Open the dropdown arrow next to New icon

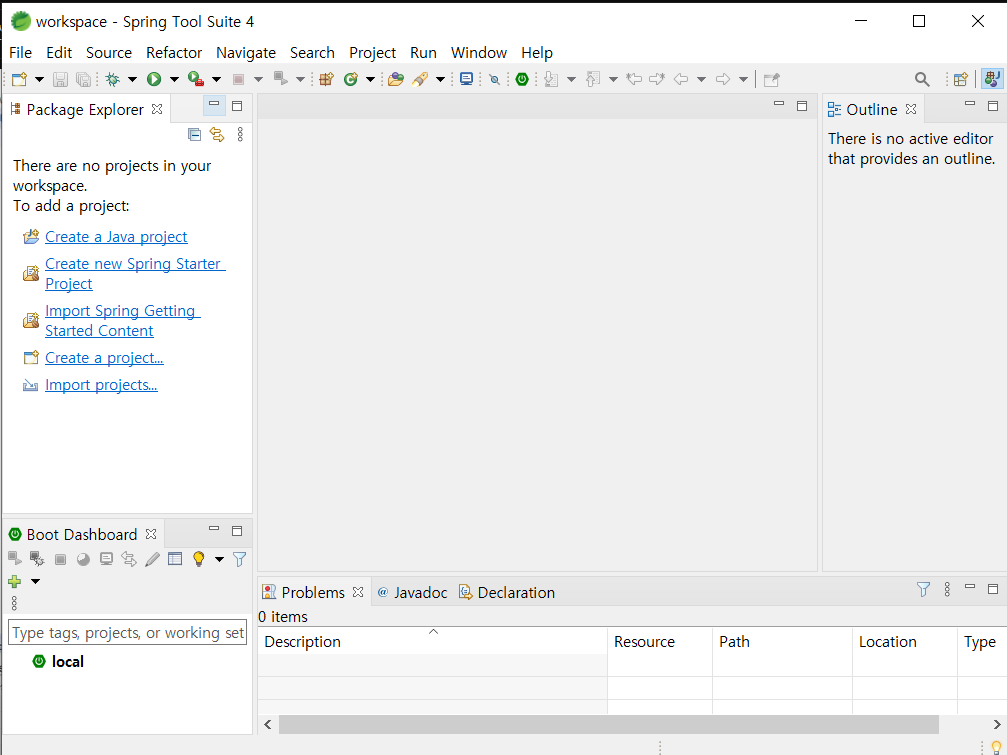[39, 80]
